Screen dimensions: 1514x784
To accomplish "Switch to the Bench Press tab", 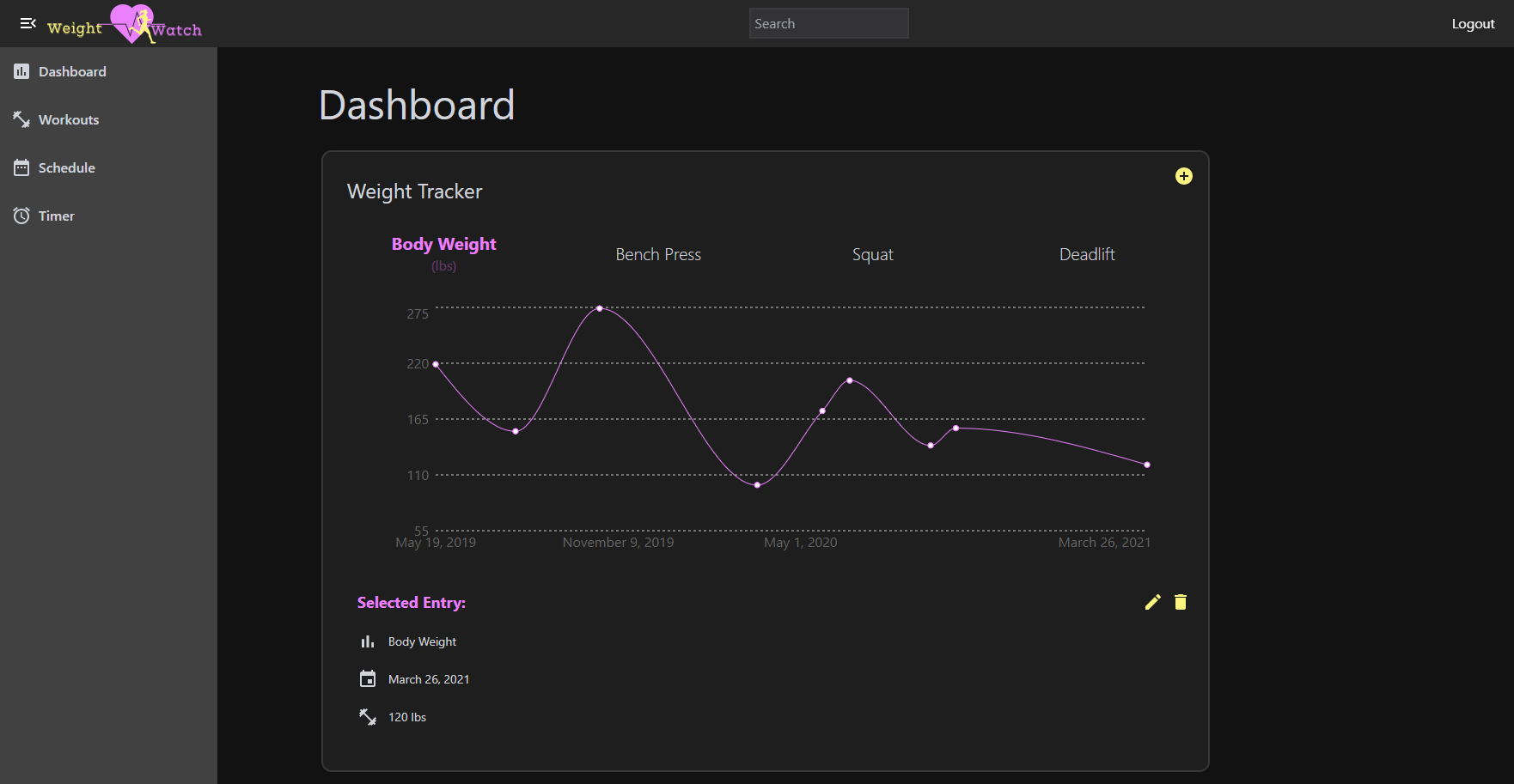I will [x=658, y=254].
